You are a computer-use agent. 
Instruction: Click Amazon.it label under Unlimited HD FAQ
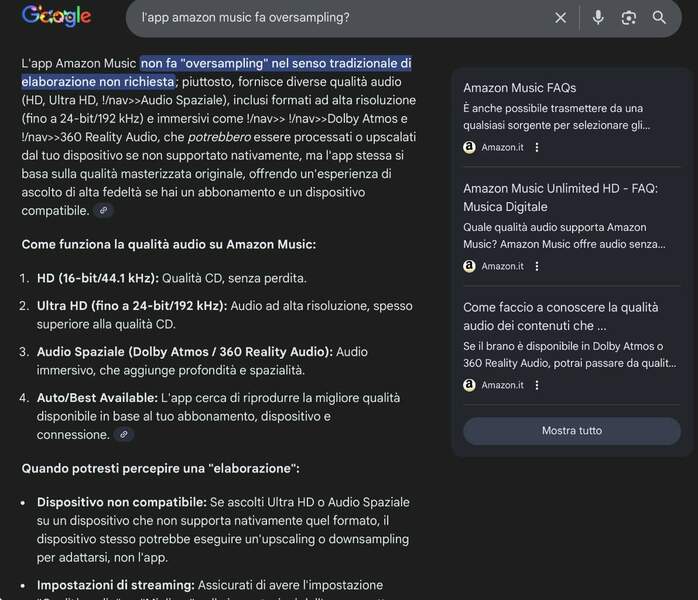pyautogui.click(x=502, y=266)
